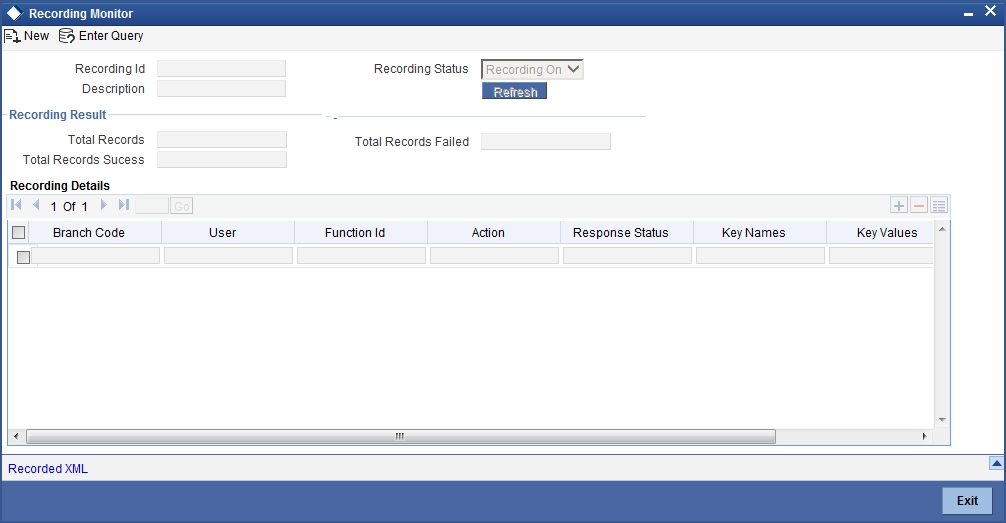Viewport: 1006px width, 523px height.
Task: Click the Refresh button
Action: pos(515,92)
